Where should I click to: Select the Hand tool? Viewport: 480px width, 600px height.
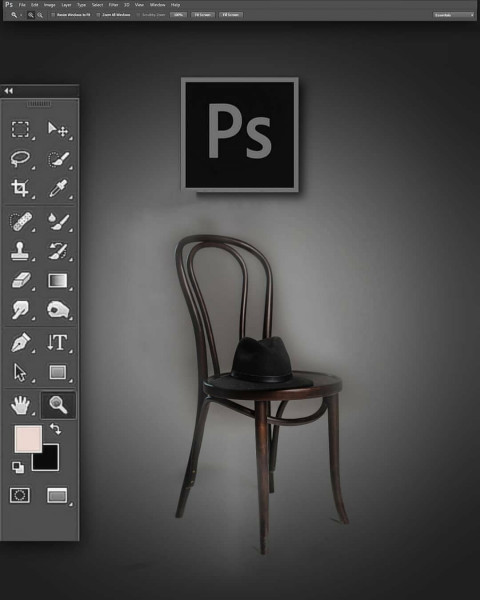click(20, 405)
